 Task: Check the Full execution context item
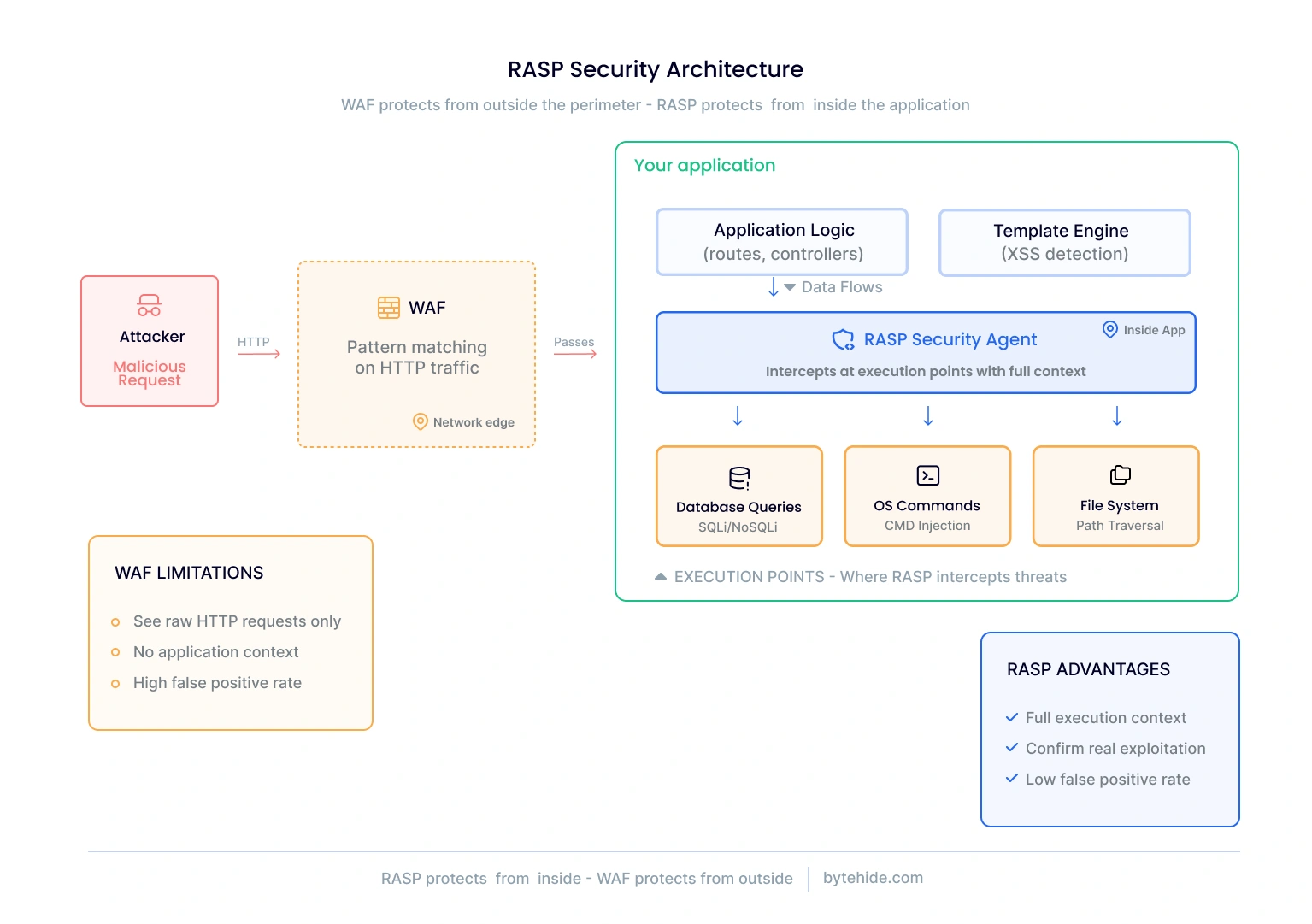click(x=1105, y=718)
